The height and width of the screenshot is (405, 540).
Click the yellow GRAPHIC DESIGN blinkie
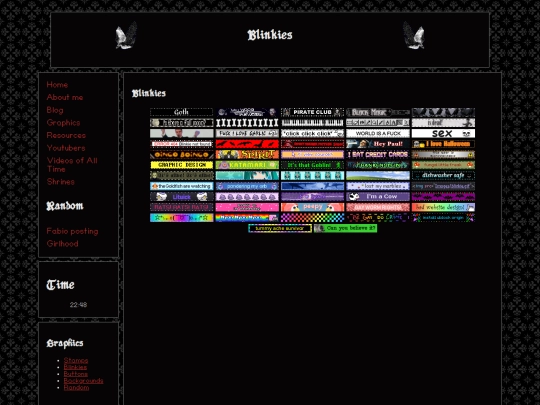tap(181, 165)
